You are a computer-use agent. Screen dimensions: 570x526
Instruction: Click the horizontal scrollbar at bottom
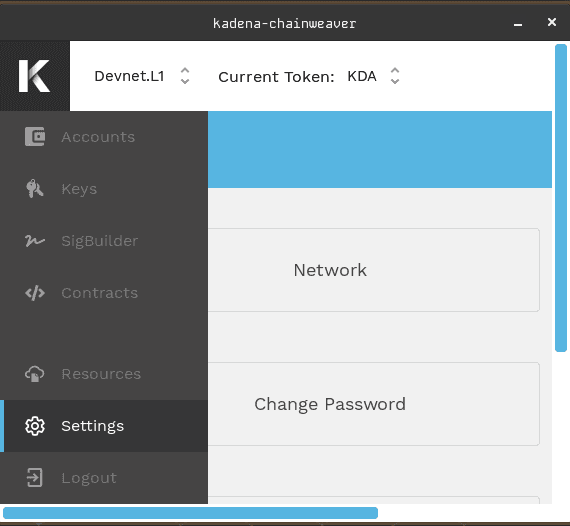coord(190,513)
